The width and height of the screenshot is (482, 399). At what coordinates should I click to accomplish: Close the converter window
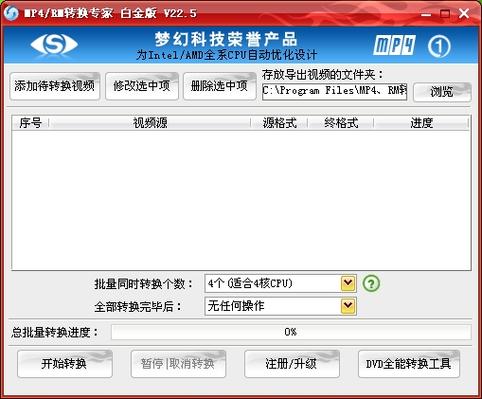pyautogui.click(x=464, y=14)
